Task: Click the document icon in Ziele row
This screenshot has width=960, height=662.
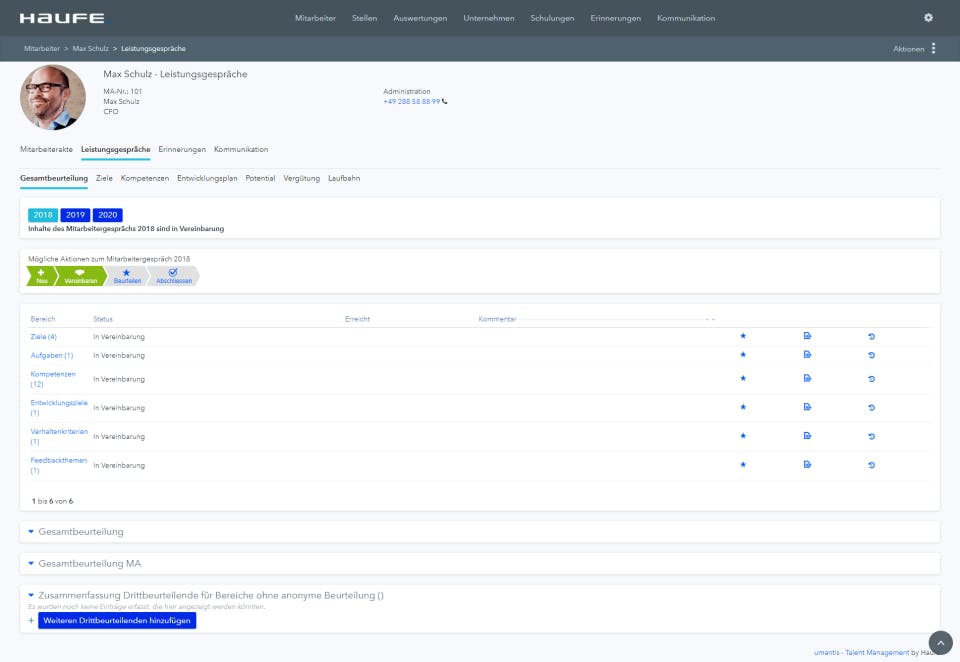Action: (x=807, y=336)
